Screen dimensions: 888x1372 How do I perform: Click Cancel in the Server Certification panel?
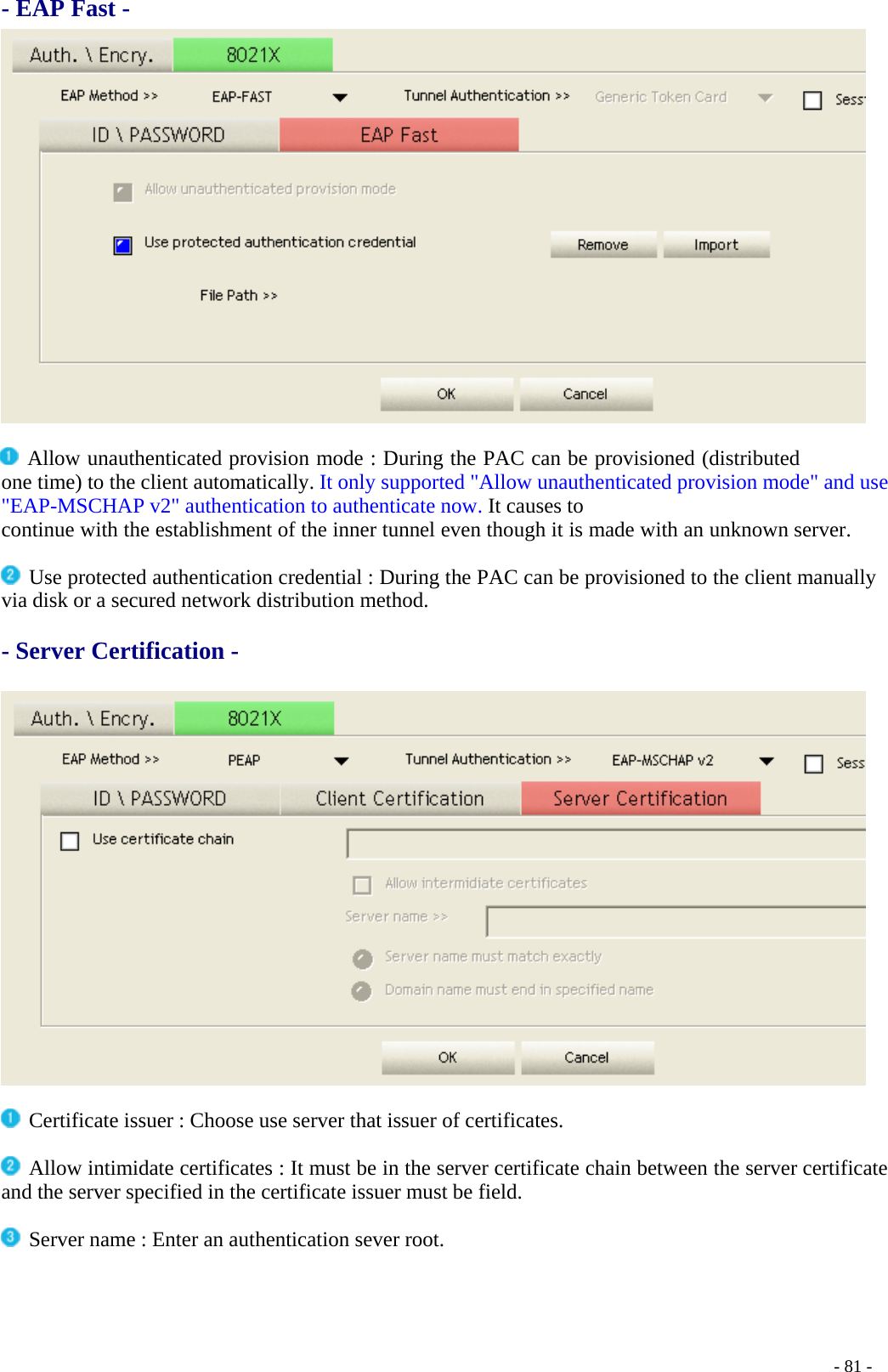[x=587, y=1058]
